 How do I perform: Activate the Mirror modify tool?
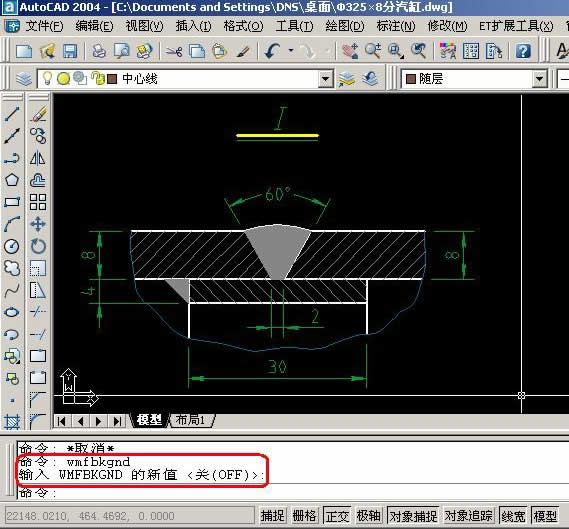click(x=38, y=158)
